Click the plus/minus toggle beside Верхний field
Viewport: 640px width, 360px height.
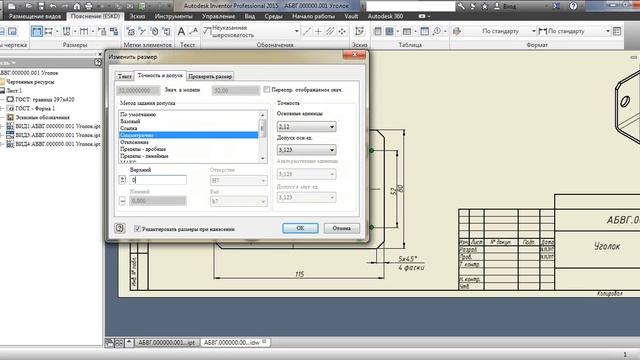[x=122, y=180]
